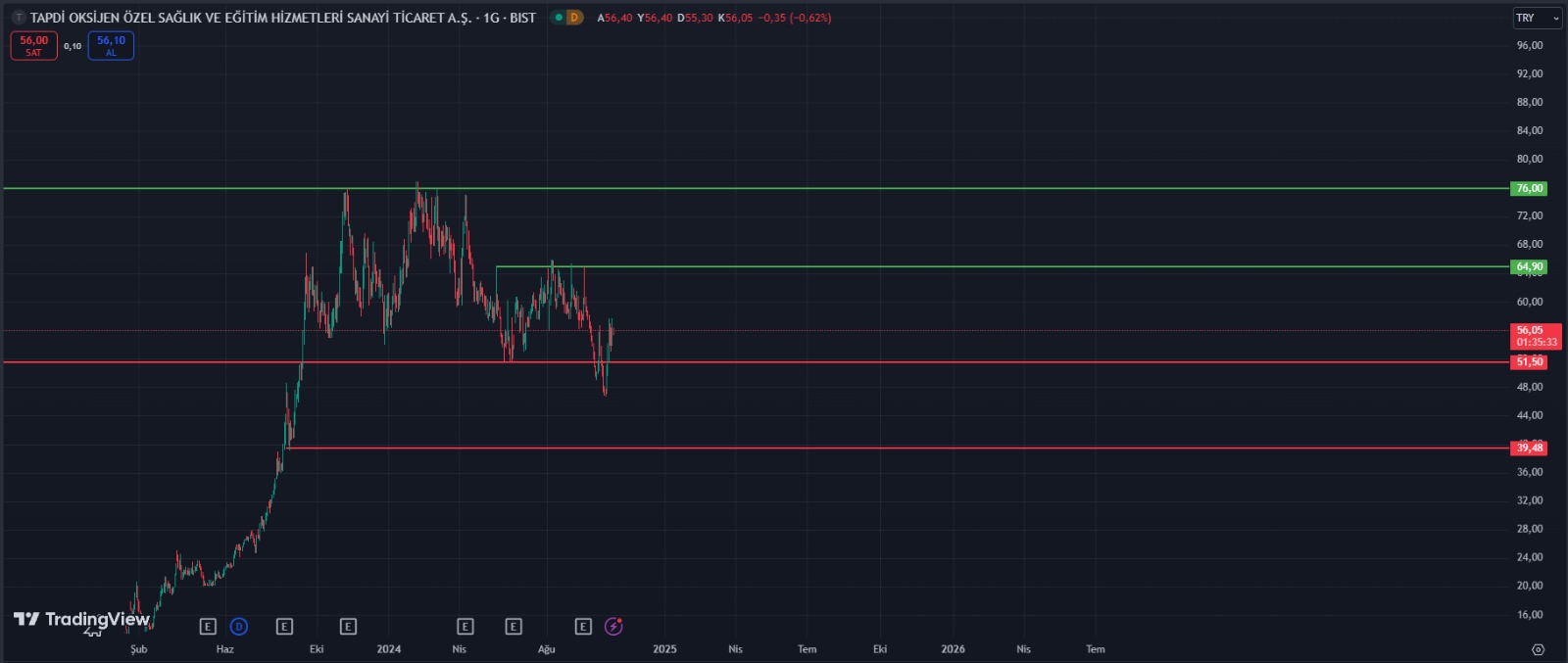Select the red 39,48 price line label
This screenshot has width=1568, height=663.
(x=1529, y=448)
